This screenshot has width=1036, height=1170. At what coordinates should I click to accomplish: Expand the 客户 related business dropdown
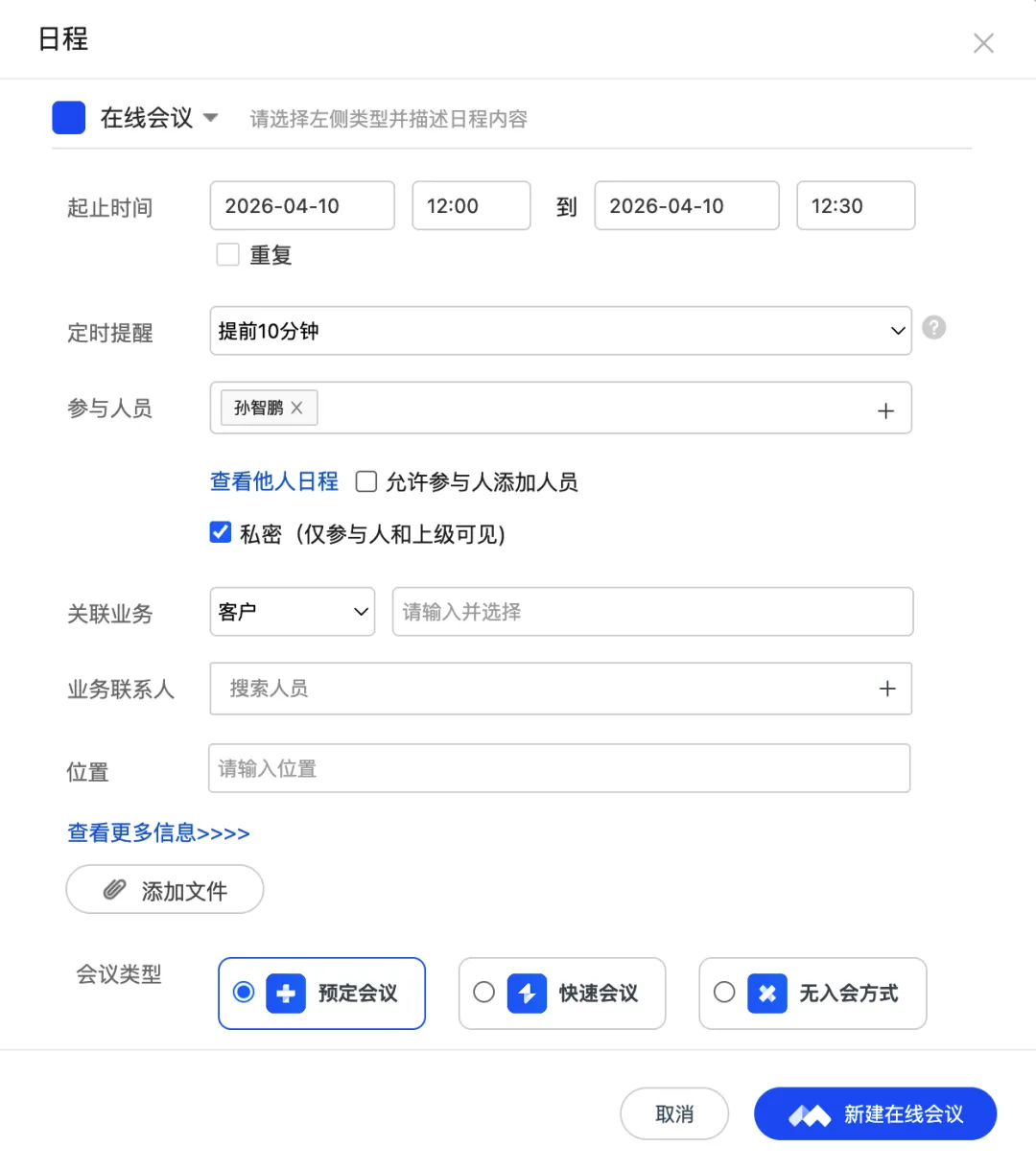[292, 612]
